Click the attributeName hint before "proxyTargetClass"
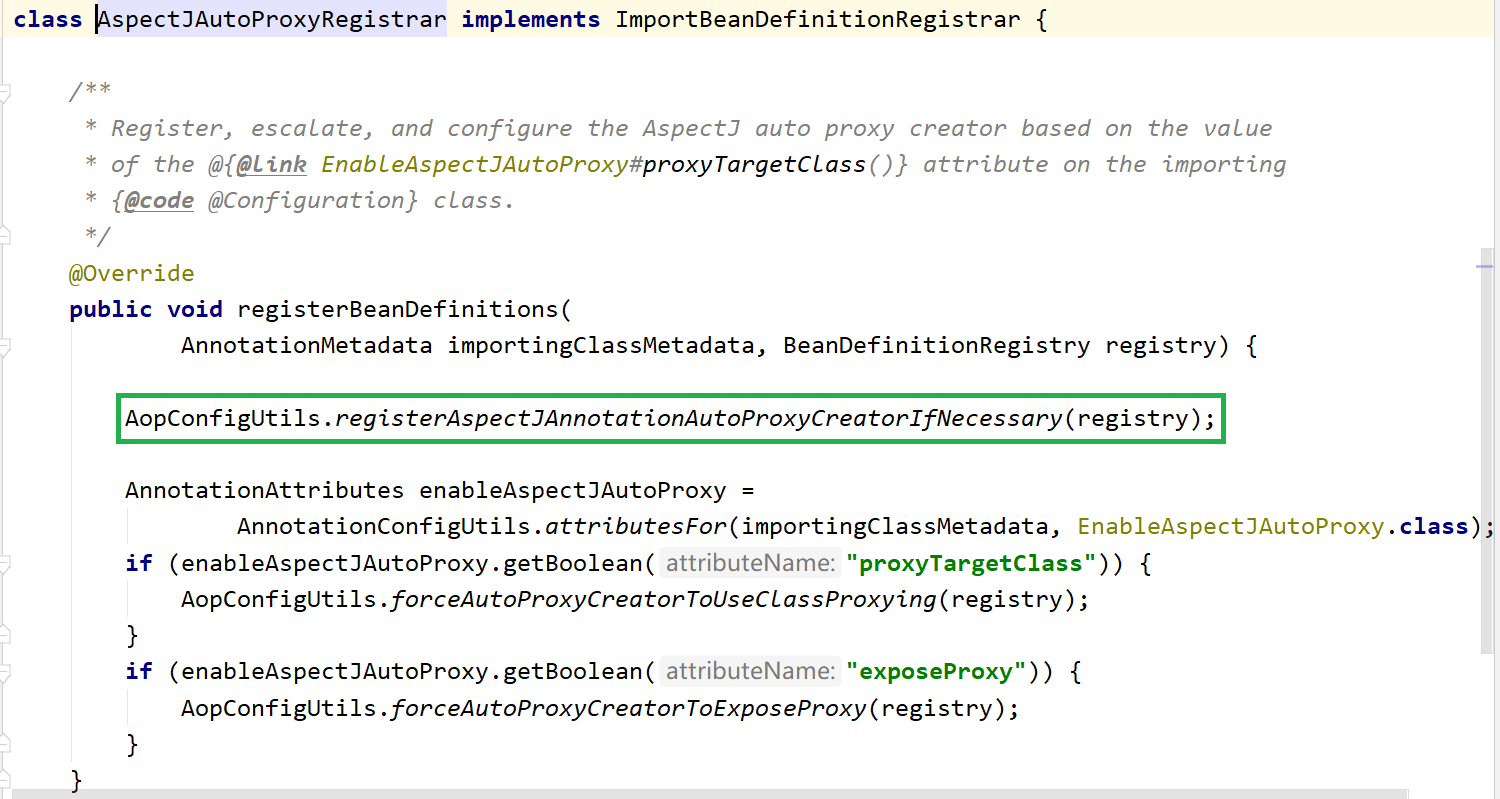This screenshot has height=799, width=1500. [750, 563]
